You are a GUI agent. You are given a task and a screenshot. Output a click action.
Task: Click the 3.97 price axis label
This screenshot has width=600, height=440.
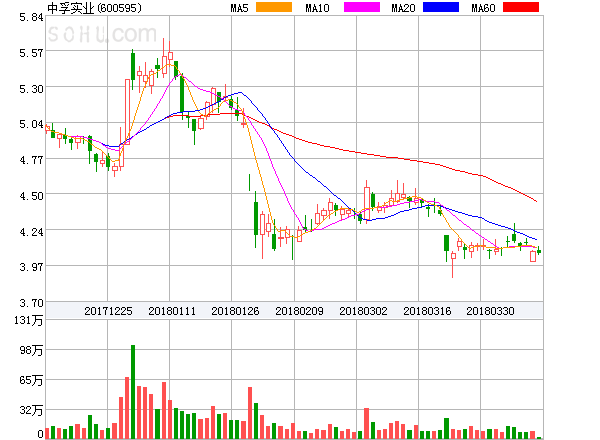click(31, 267)
